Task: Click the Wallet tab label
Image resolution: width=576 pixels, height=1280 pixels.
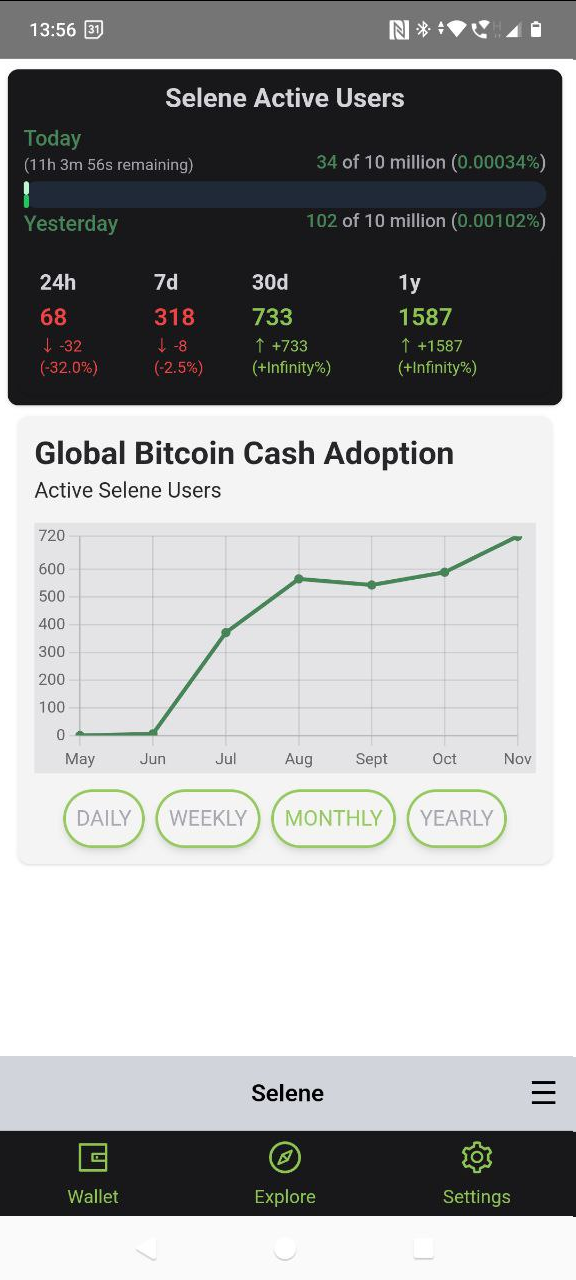Action: click(x=93, y=1197)
